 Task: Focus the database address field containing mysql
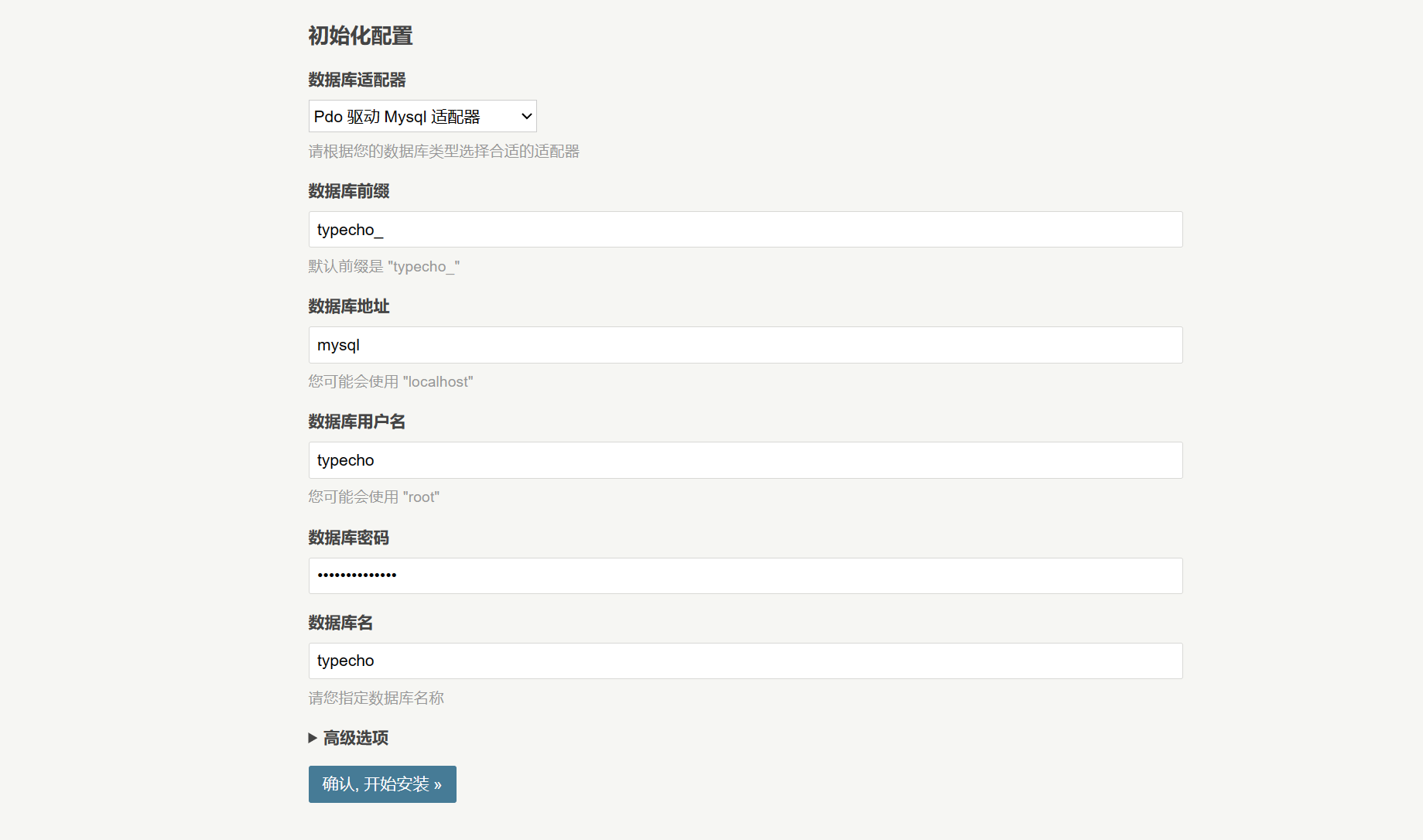tap(745, 345)
